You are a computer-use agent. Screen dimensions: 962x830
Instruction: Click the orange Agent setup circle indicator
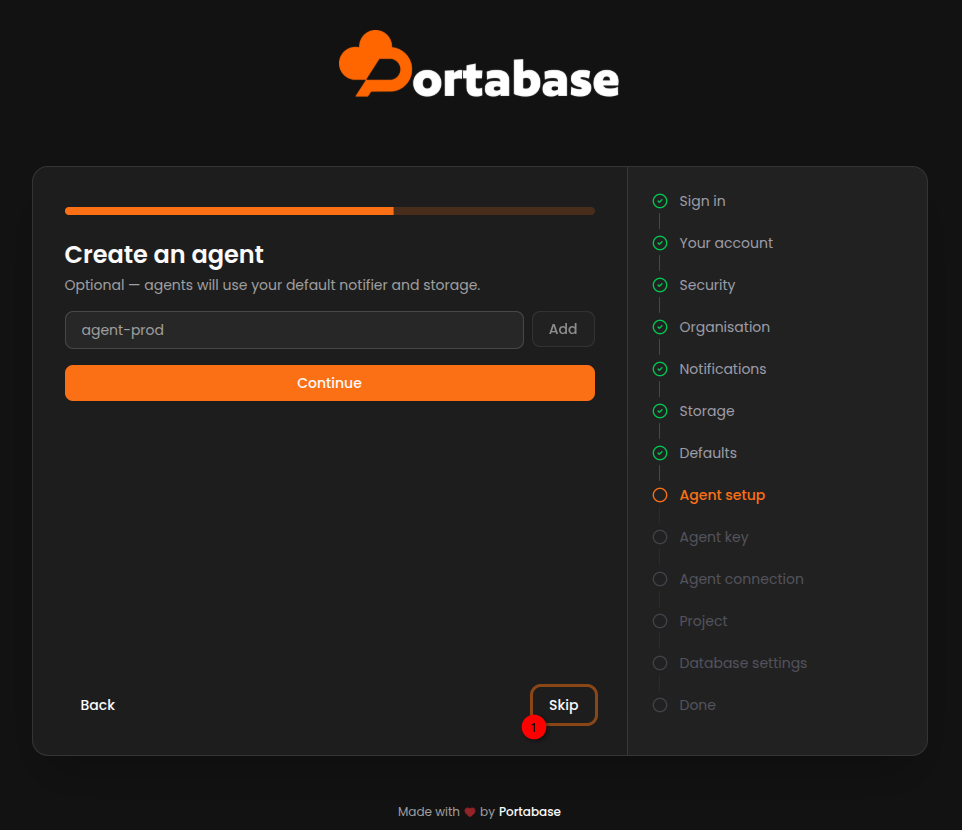[660, 495]
